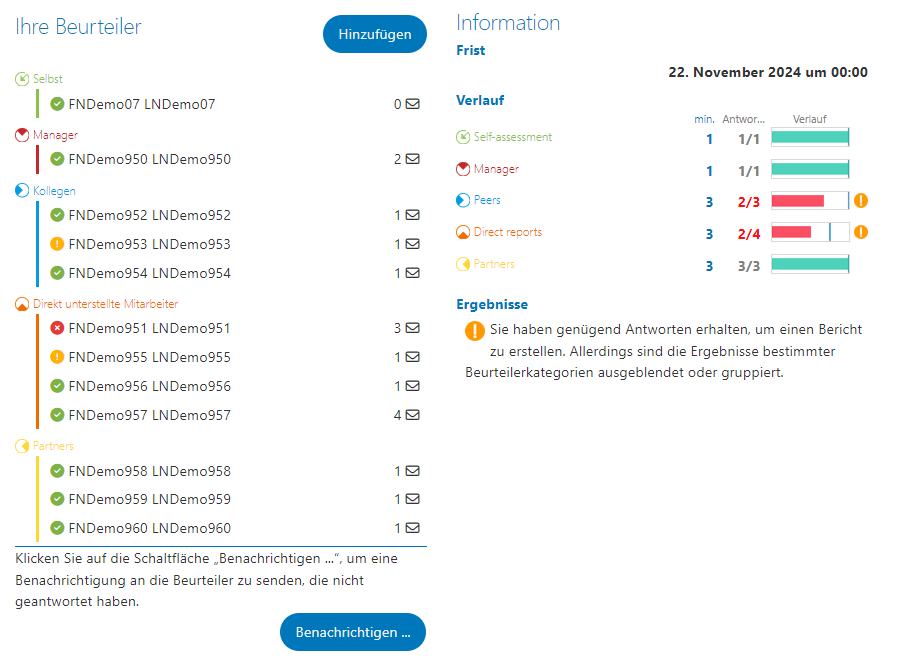Send reminders via the Benachrichtigen button
The image size is (922, 661).
point(353,632)
